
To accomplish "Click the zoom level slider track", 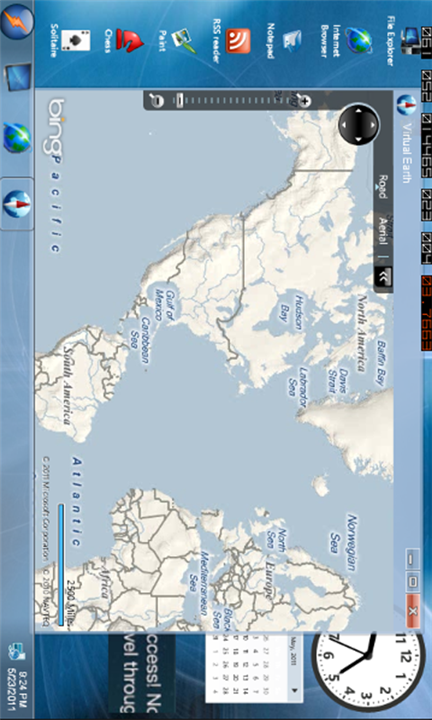I will [x=230, y=100].
